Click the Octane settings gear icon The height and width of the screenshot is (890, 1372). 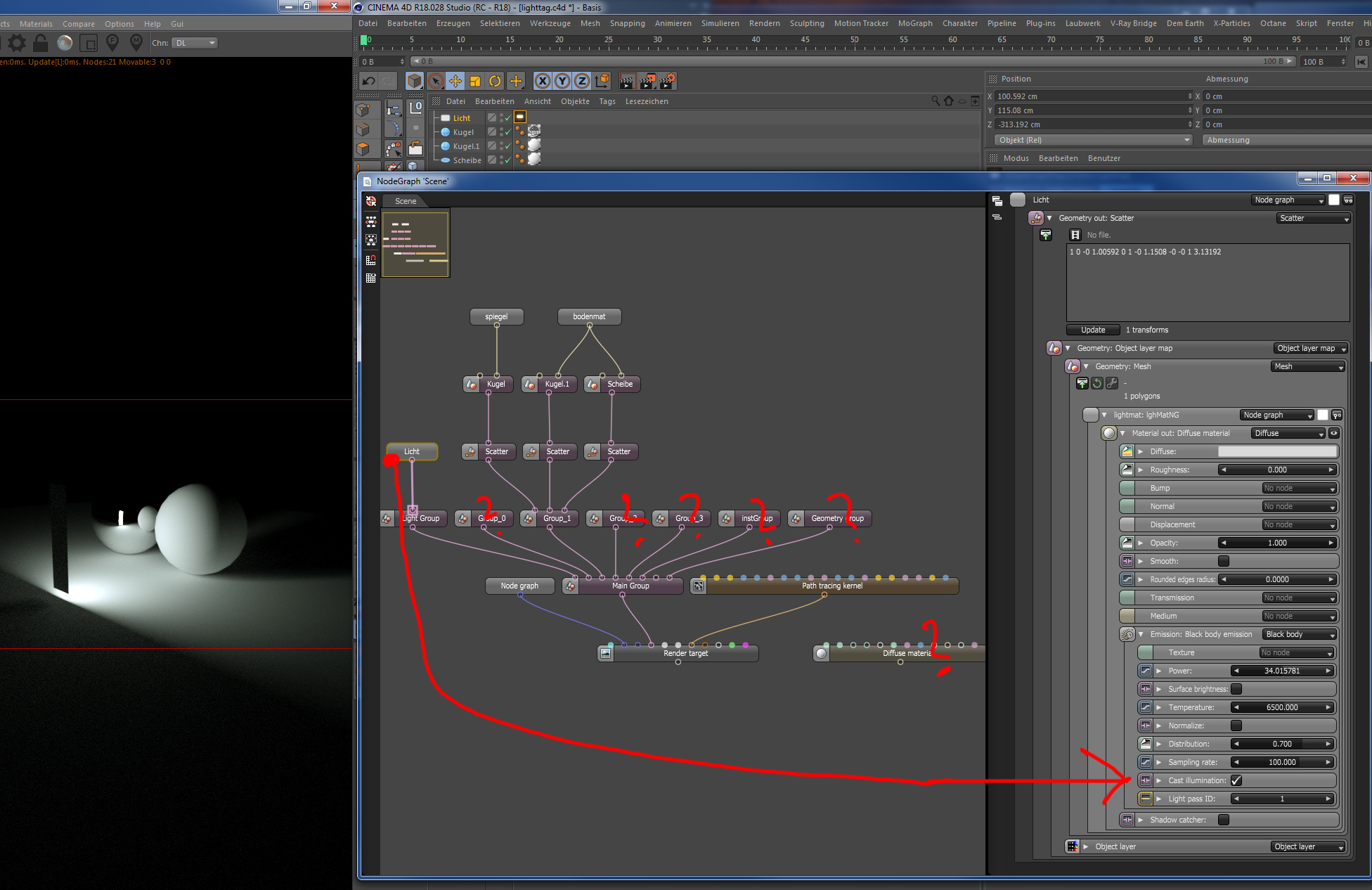coord(17,43)
